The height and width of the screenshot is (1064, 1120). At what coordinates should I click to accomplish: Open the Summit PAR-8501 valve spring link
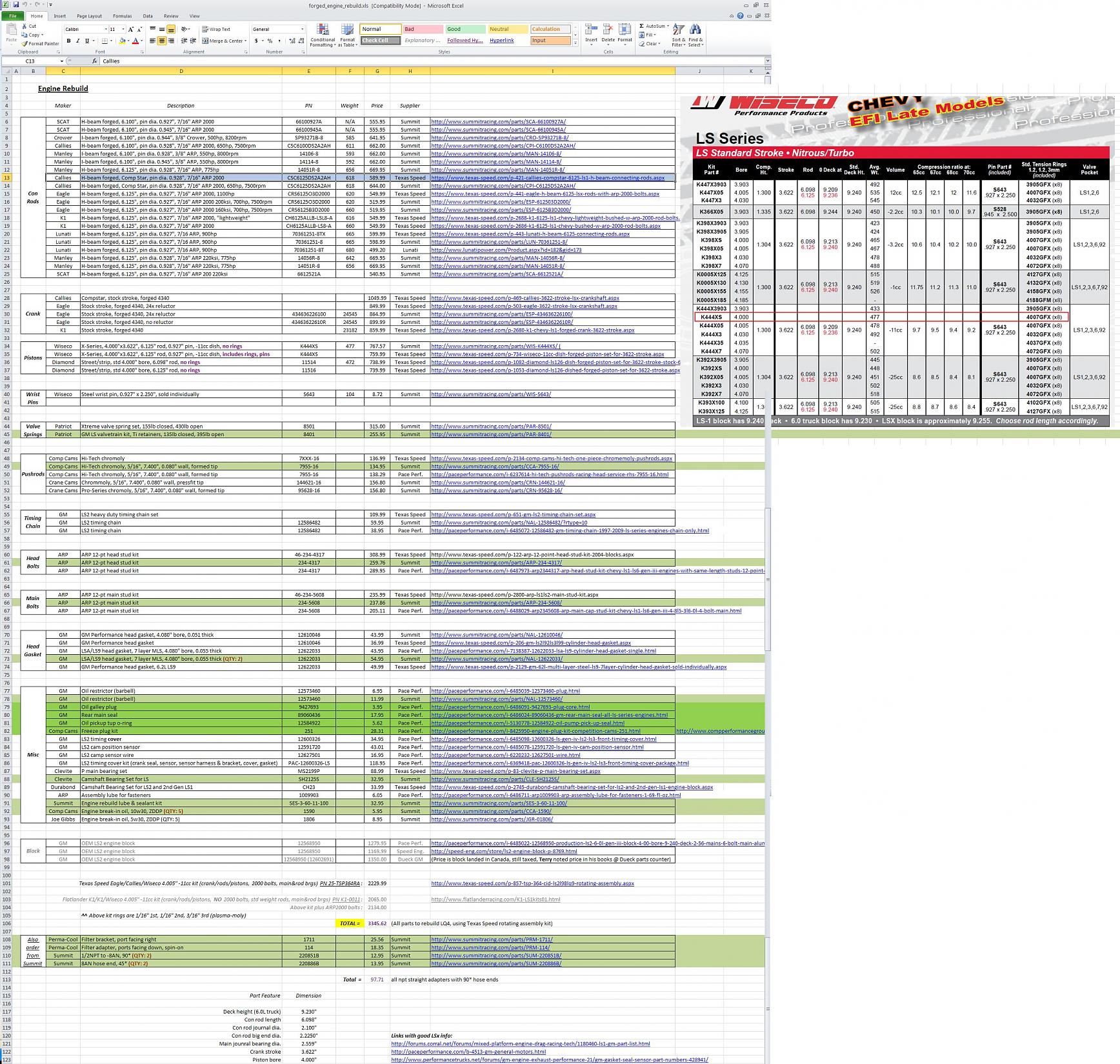pyautogui.click(x=491, y=426)
